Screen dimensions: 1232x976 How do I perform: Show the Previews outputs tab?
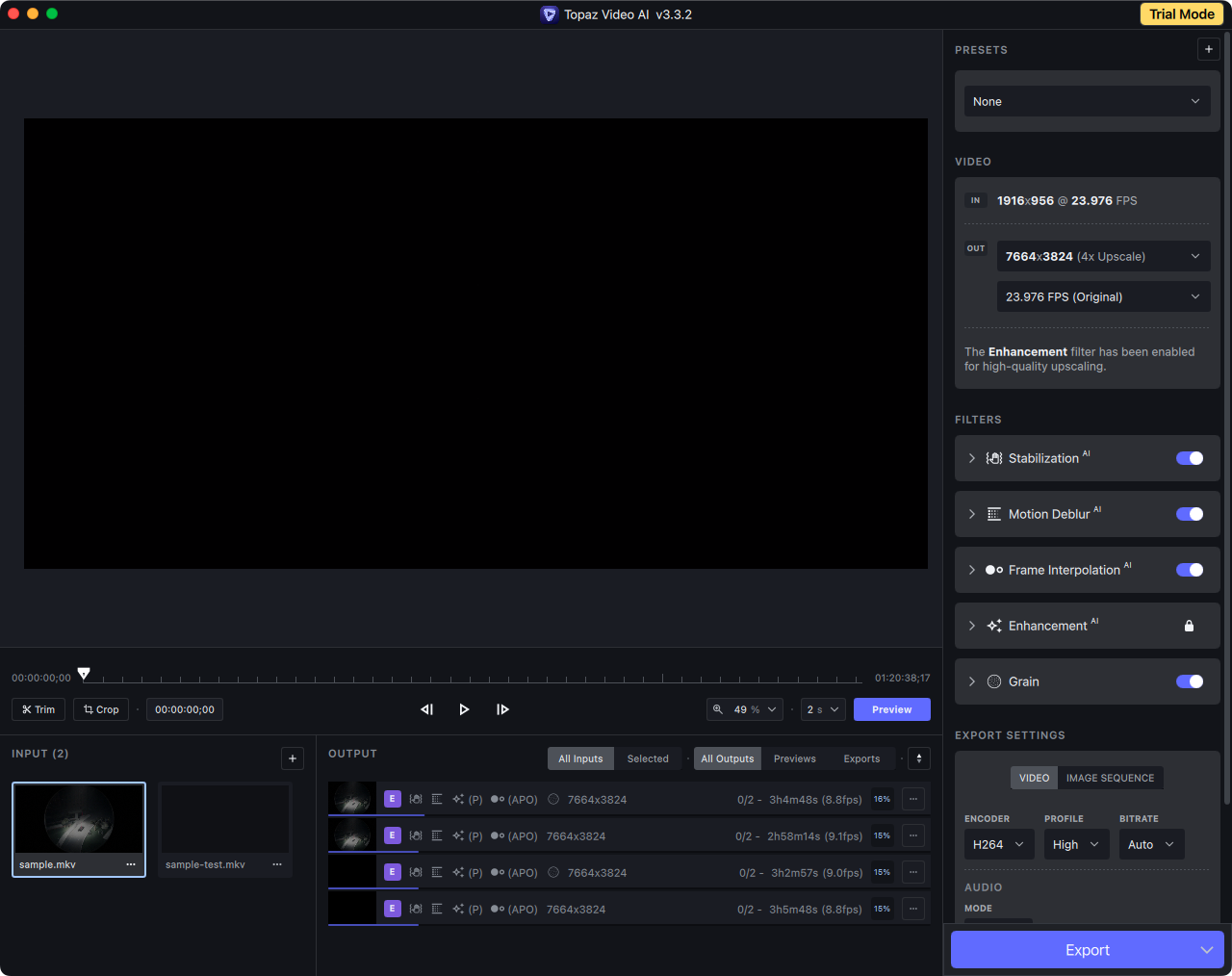coord(794,758)
